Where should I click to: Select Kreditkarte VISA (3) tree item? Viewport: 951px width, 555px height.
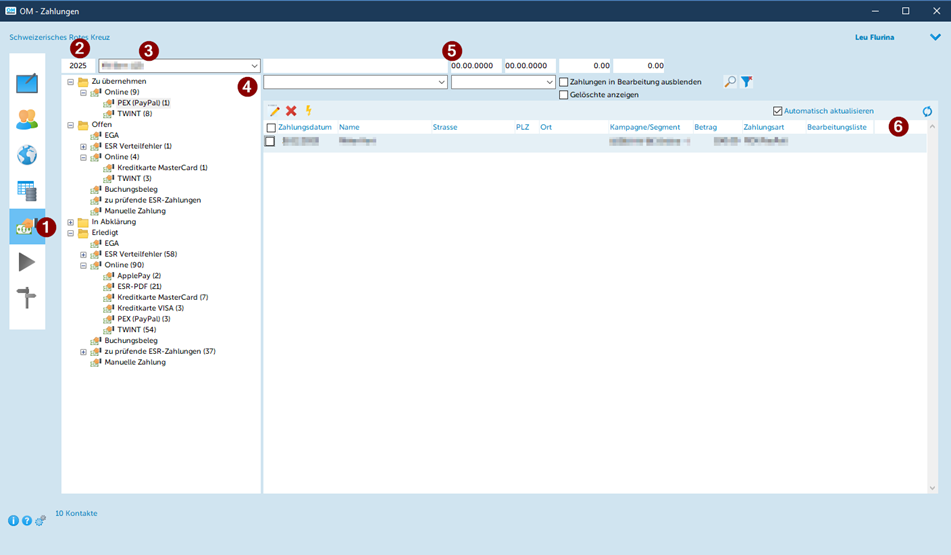150,308
